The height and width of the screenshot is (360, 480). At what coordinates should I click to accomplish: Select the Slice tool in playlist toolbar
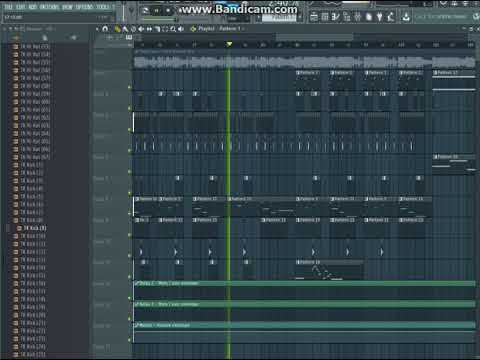157,29
